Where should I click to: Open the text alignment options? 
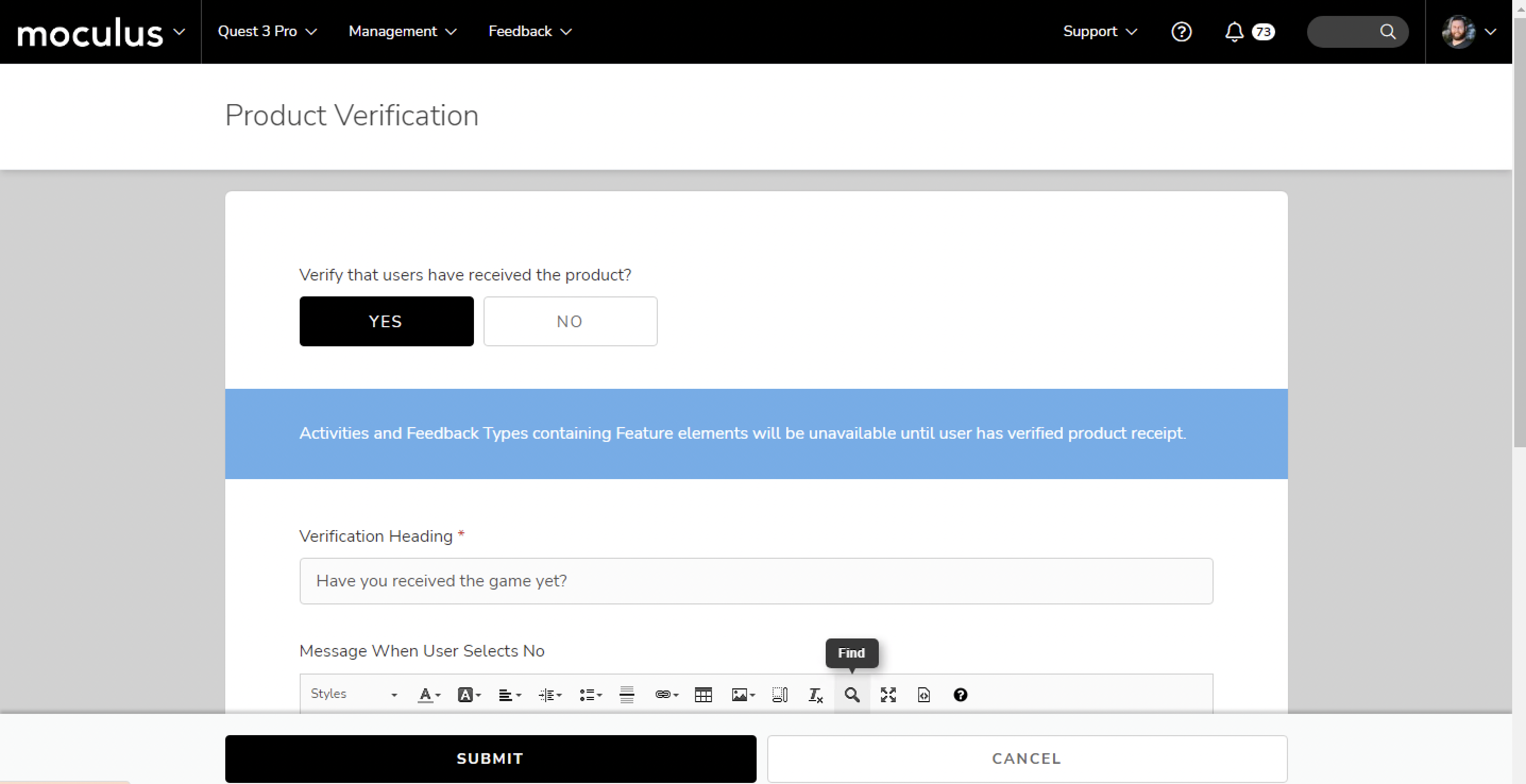[x=510, y=695]
